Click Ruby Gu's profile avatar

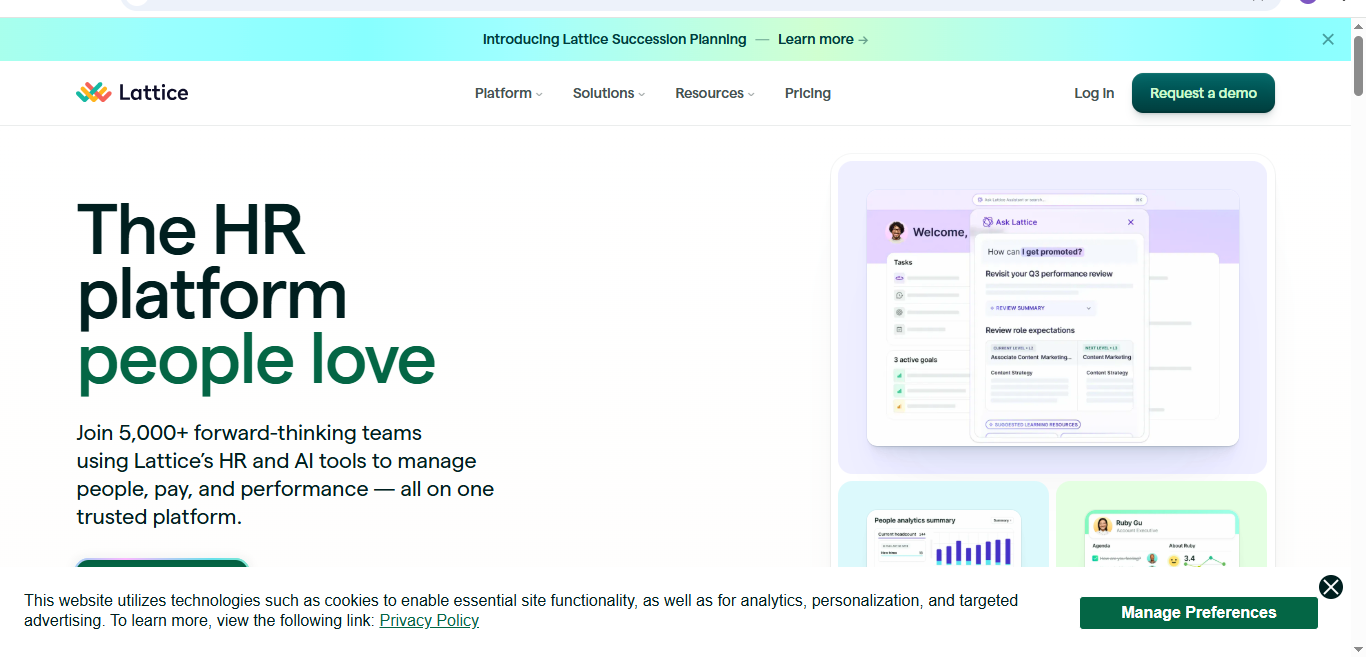(x=1102, y=525)
